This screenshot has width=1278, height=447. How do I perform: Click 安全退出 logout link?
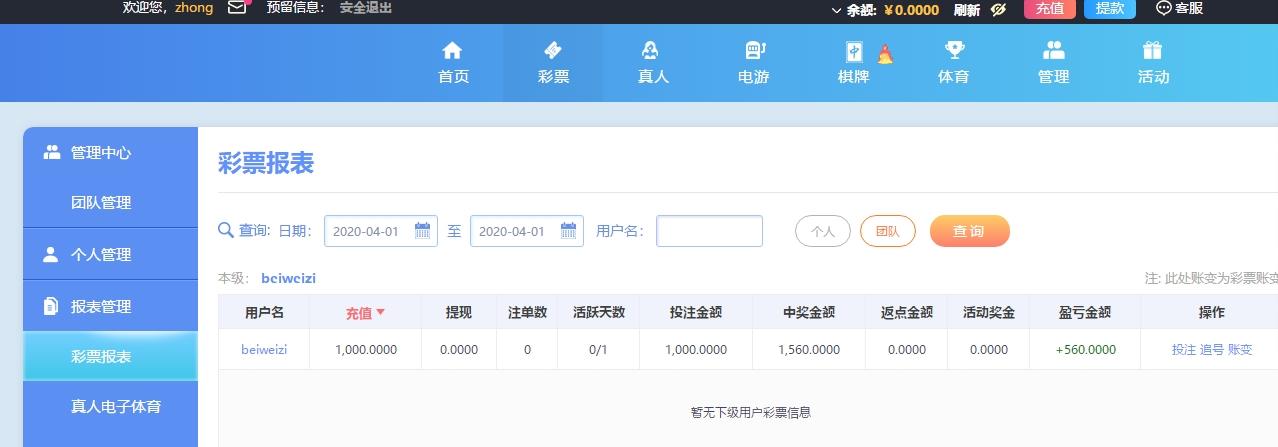(x=365, y=8)
